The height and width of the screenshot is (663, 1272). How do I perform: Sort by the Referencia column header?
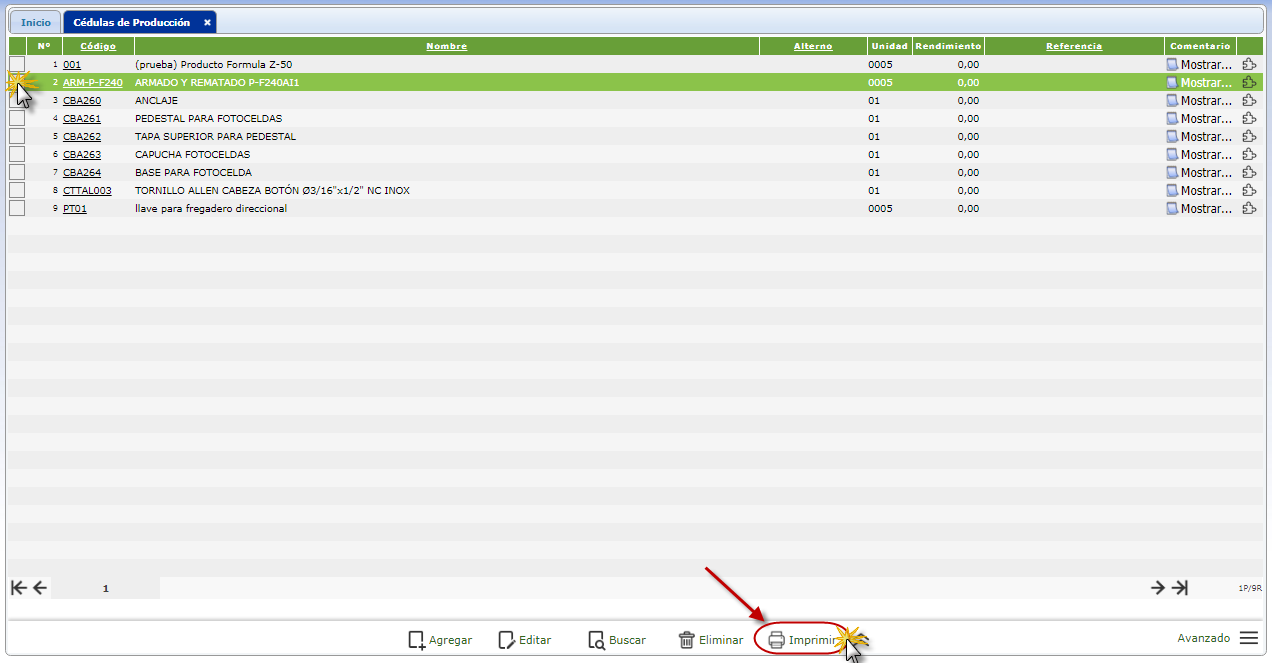pos(1074,46)
